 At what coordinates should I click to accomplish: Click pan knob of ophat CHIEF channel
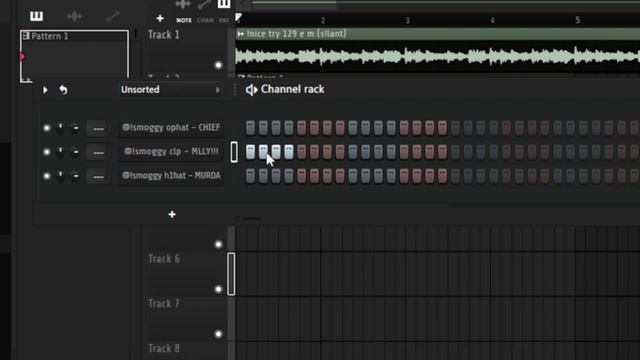(x=60, y=128)
